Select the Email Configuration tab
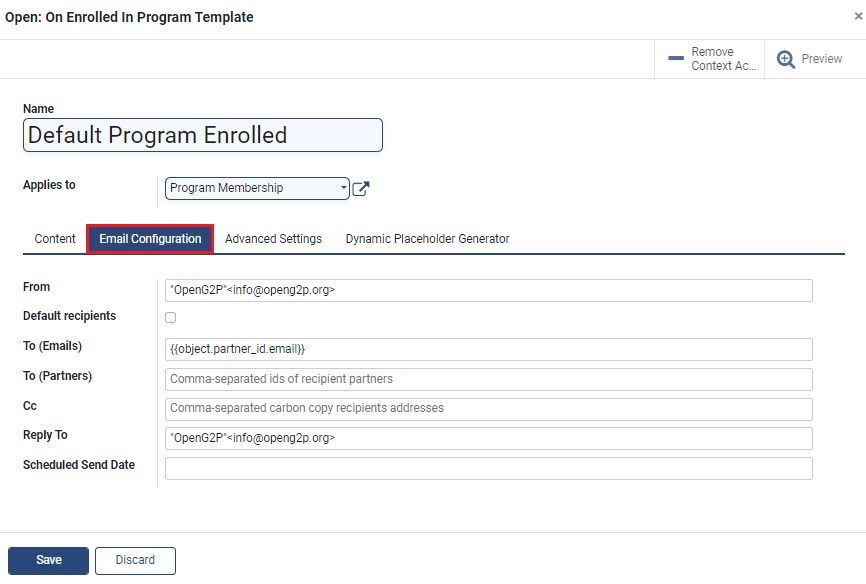This screenshot has height=584, width=866. (150, 239)
